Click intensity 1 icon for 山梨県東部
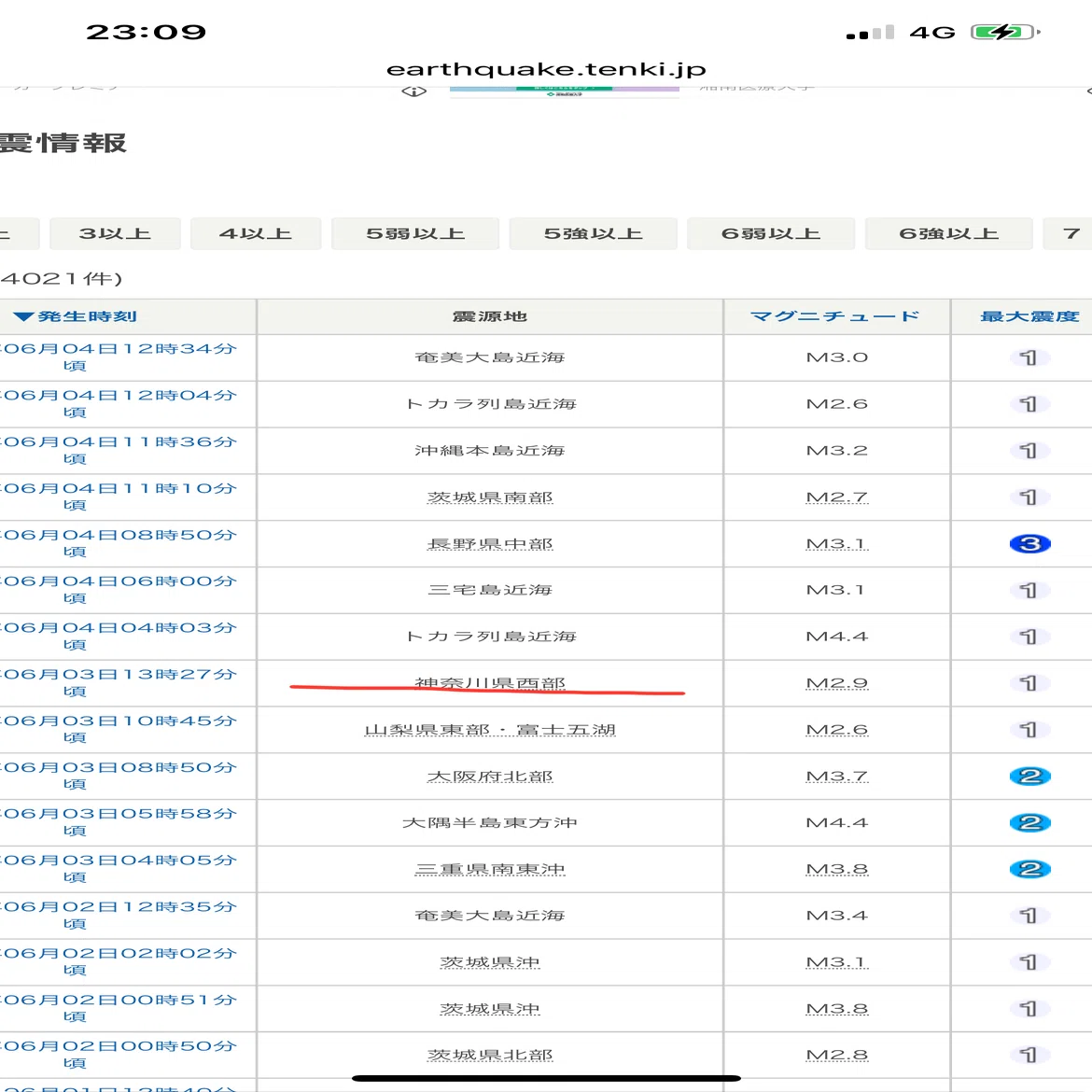Screen dimensions: 1092x1092 coord(1029,730)
